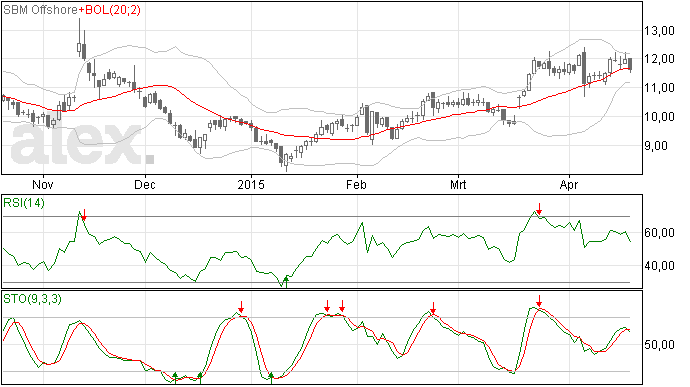Click the stochastic 50,00 axis value
Screen dimensions: 690x387
pos(659,345)
